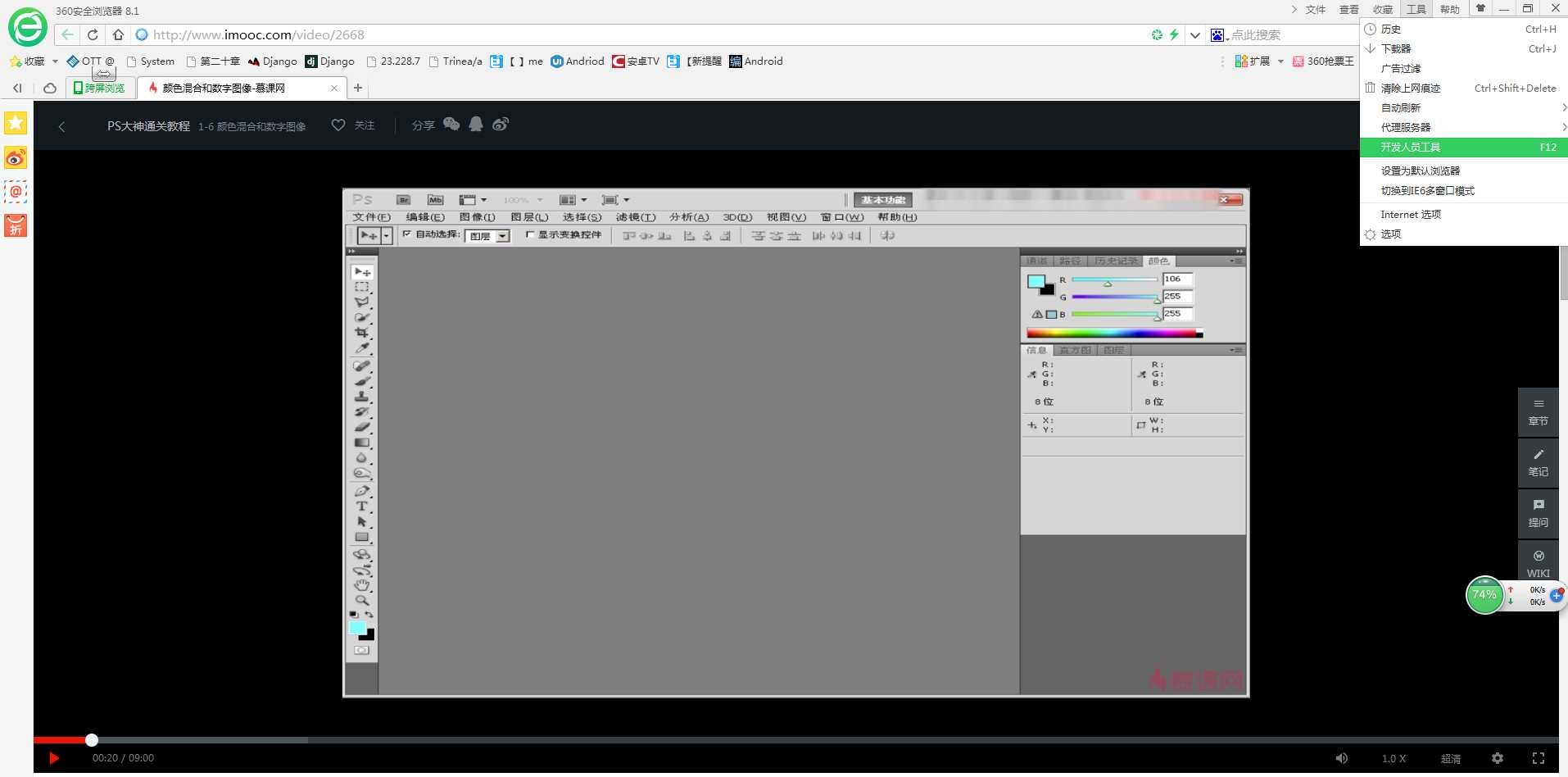Open 历史 from the tools menu
Image resolution: width=1568 pixels, height=777 pixels.
1464,29
